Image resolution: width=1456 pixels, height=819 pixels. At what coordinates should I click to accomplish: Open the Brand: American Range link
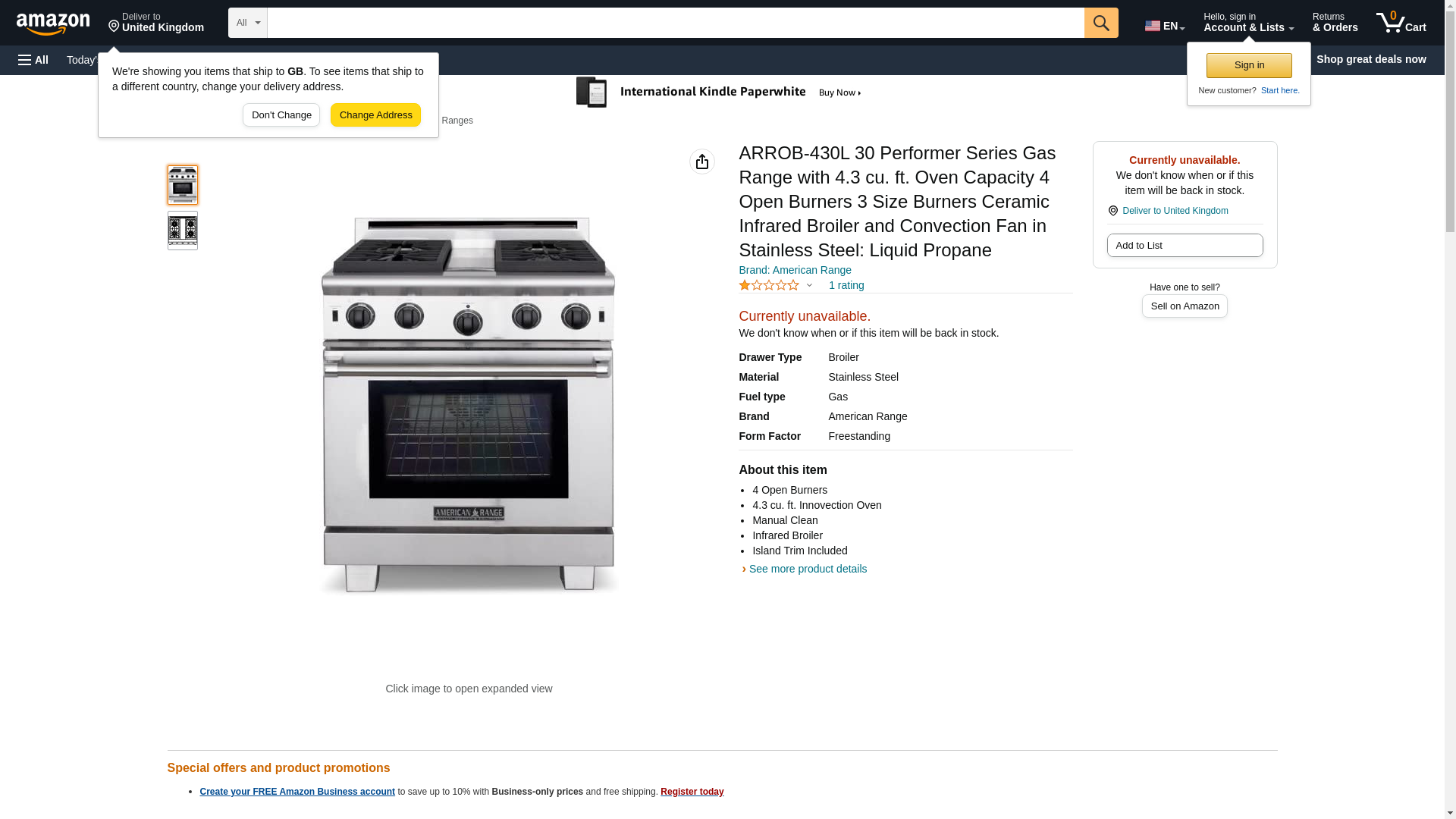click(x=795, y=270)
